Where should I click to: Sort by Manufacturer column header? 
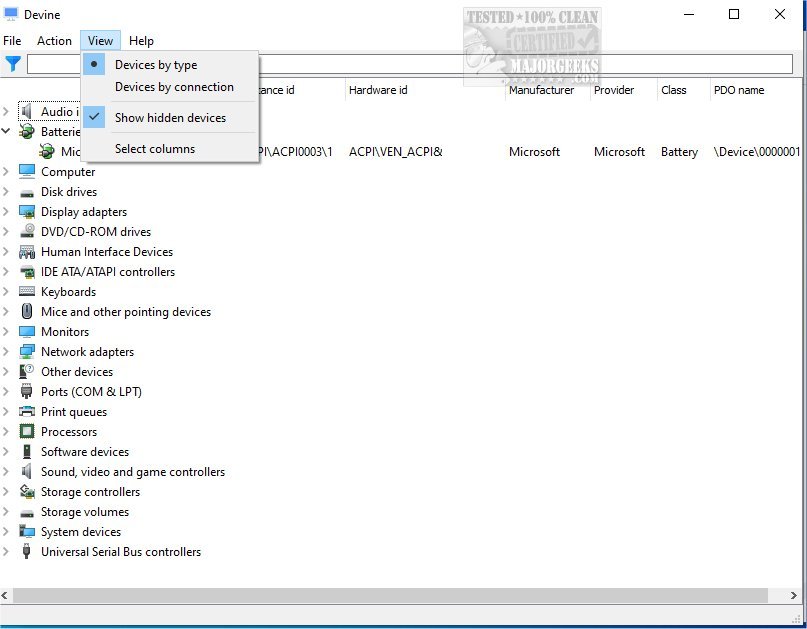pos(547,90)
